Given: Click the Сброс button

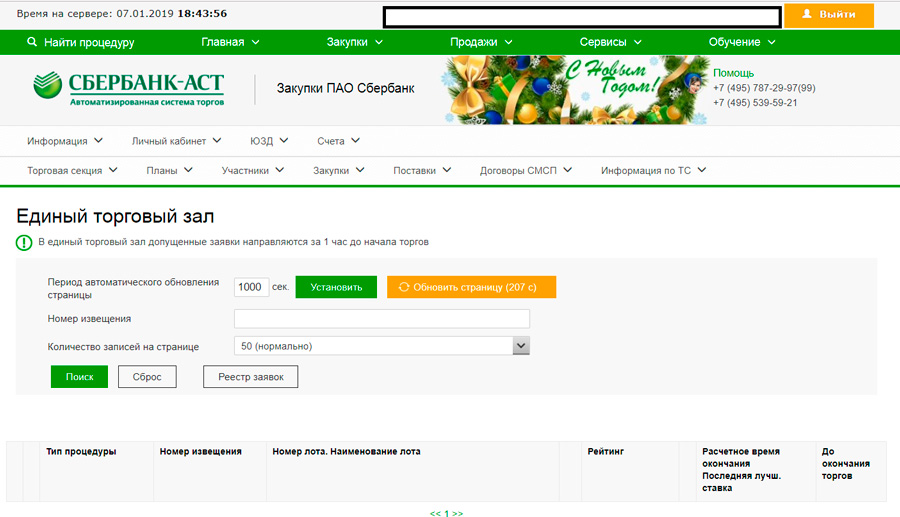Looking at the screenshot, I should tap(147, 376).
